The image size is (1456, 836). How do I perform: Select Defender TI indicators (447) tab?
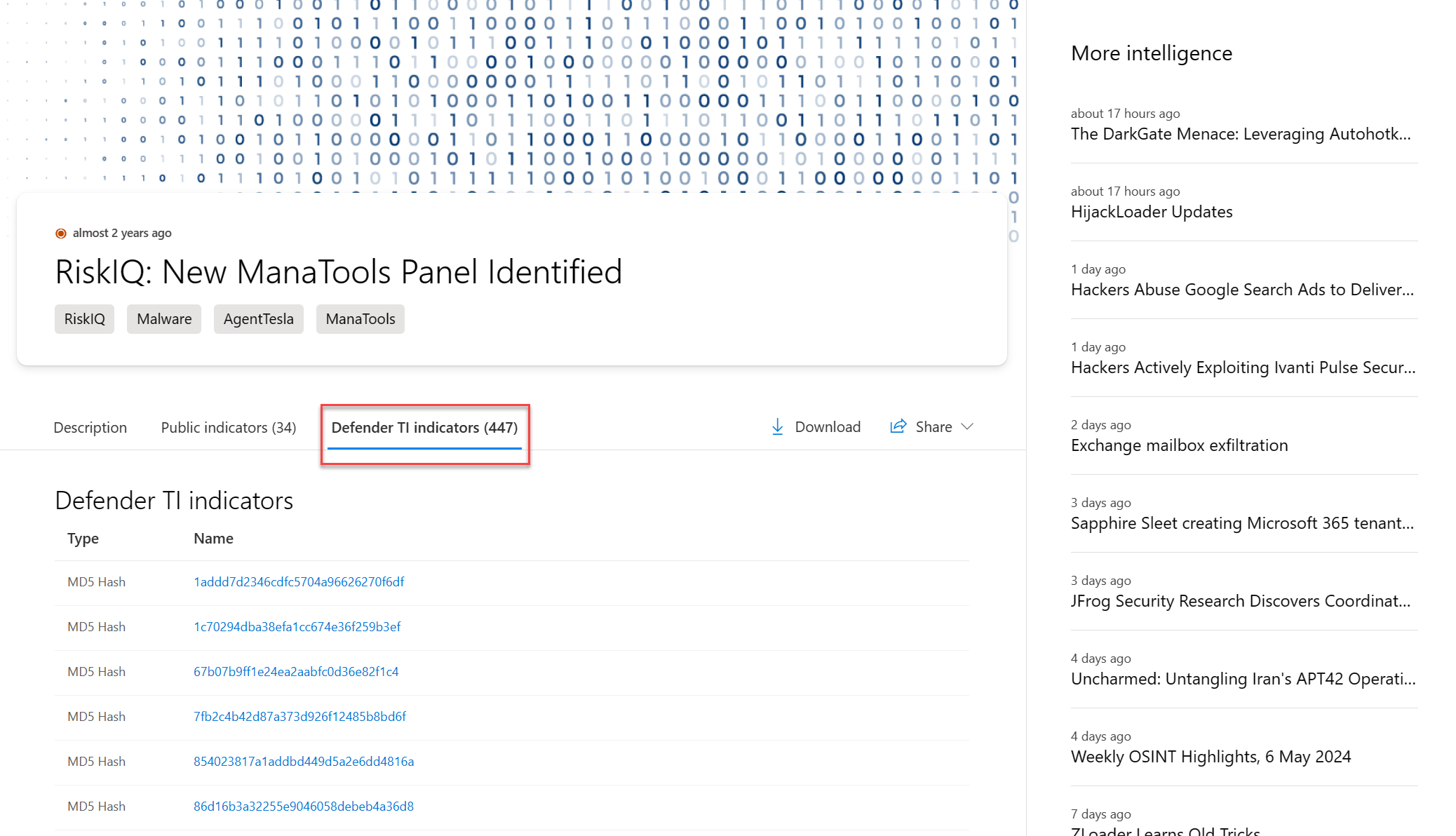(424, 427)
